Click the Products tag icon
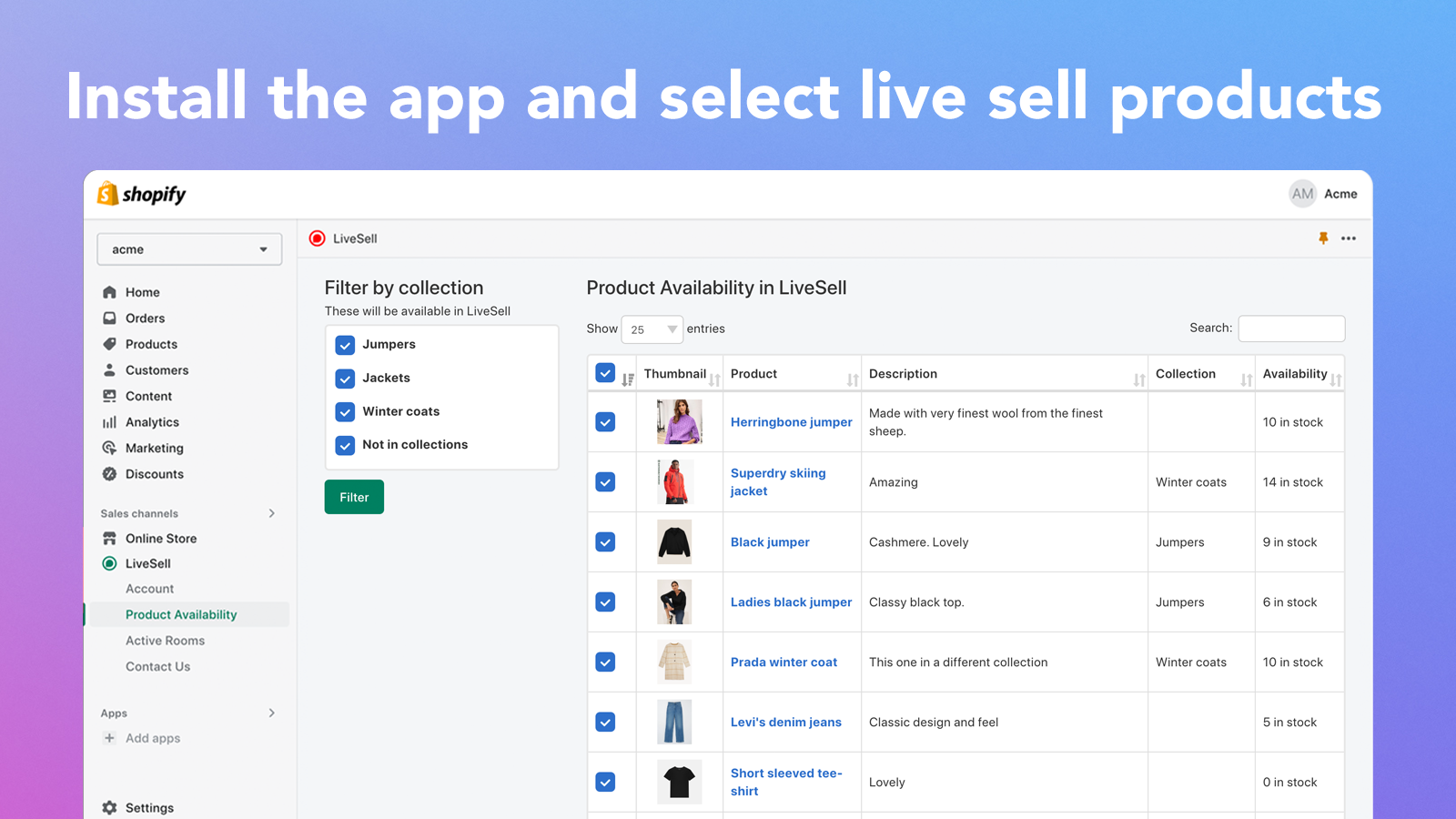Screen dimensions: 1456x819 tap(109, 344)
